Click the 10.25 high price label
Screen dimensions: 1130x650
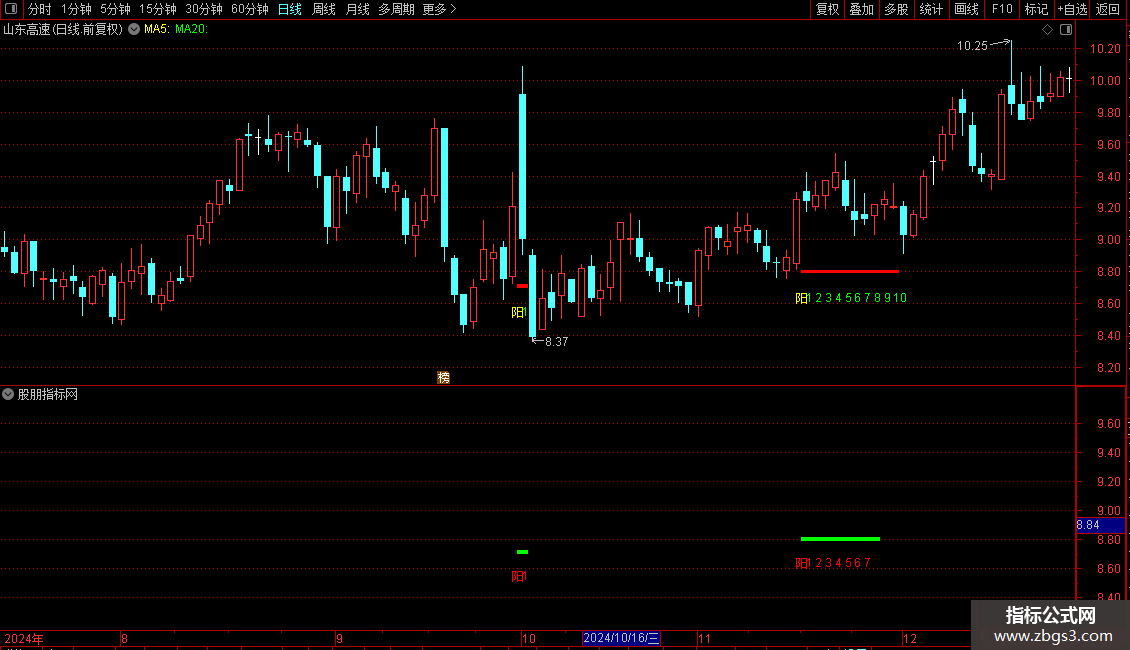pyautogui.click(x=972, y=45)
